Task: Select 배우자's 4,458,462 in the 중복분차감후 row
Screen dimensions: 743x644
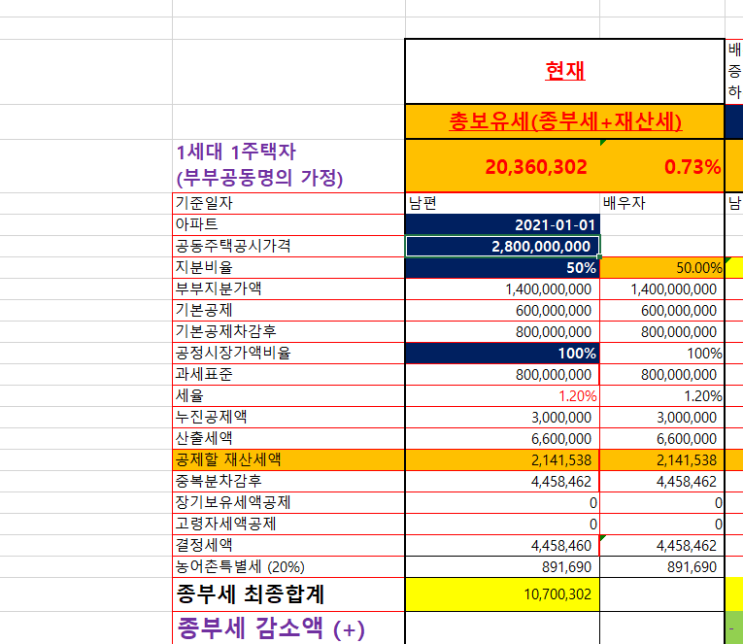Action: (x=662, y=481)
